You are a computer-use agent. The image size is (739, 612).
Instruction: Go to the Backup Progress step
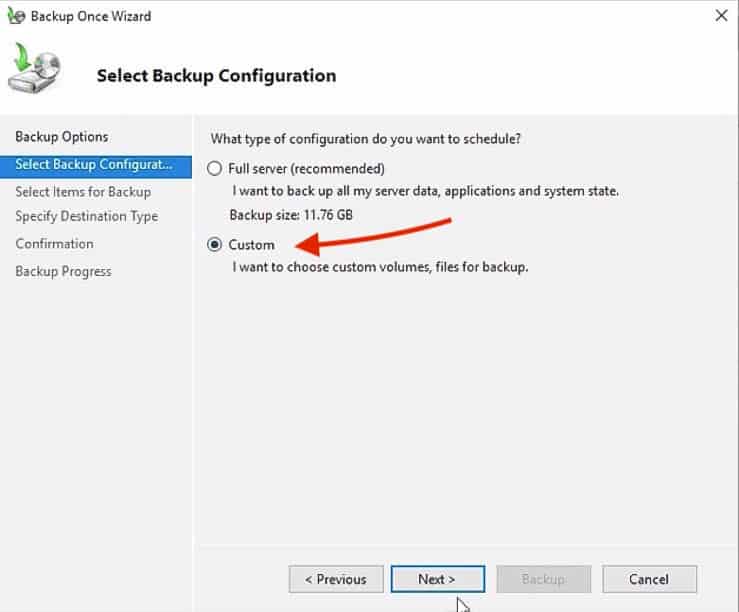(x=63, y=271)
